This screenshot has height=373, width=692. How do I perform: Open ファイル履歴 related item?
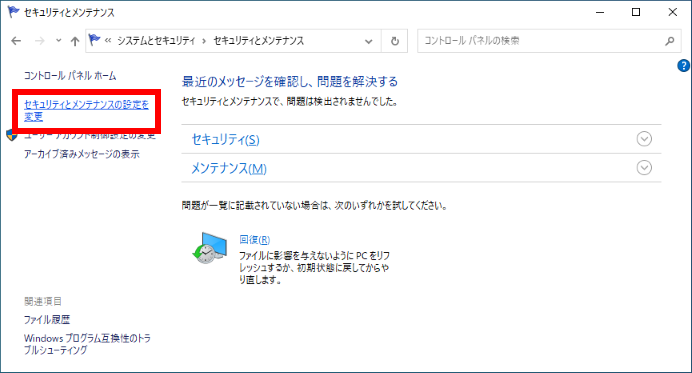pyautogui.click(x=47, y=320)
